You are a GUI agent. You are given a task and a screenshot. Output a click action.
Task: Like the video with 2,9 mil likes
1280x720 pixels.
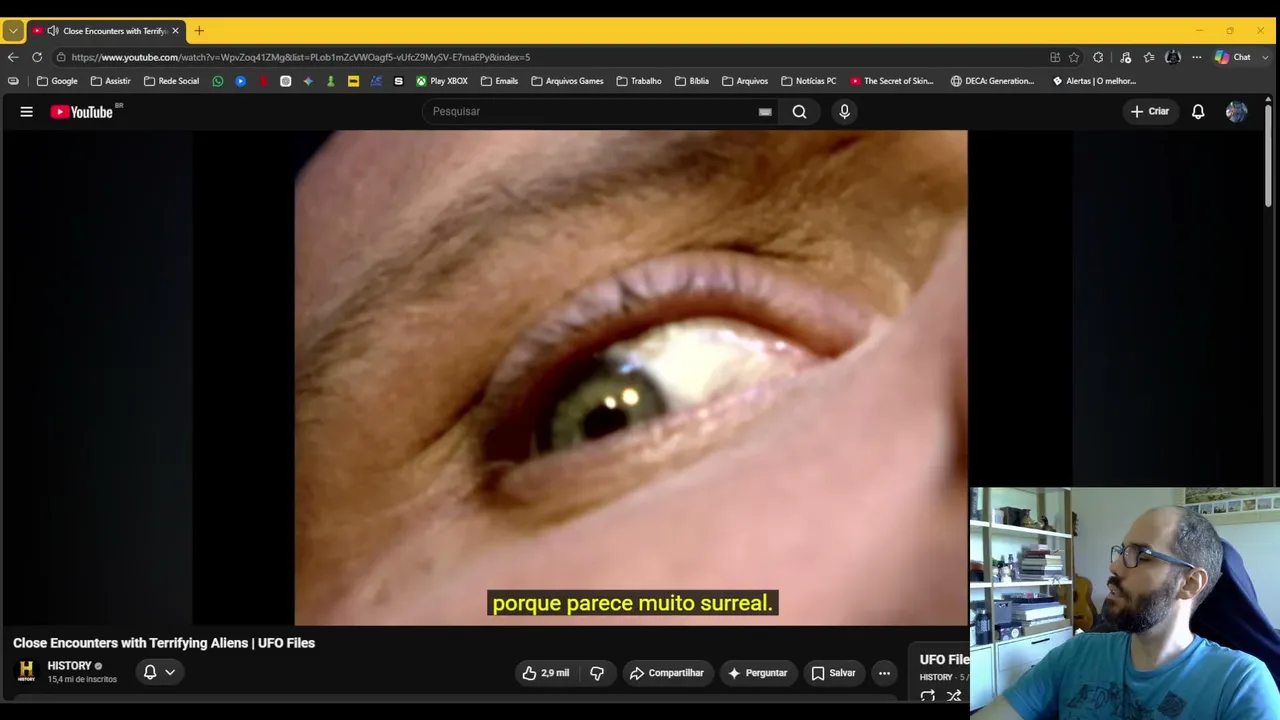point(545,673)
